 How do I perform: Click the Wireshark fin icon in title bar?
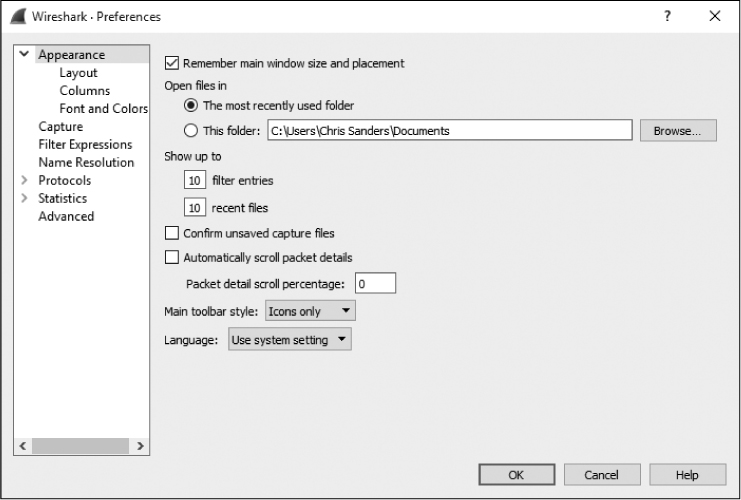(18, 16)
